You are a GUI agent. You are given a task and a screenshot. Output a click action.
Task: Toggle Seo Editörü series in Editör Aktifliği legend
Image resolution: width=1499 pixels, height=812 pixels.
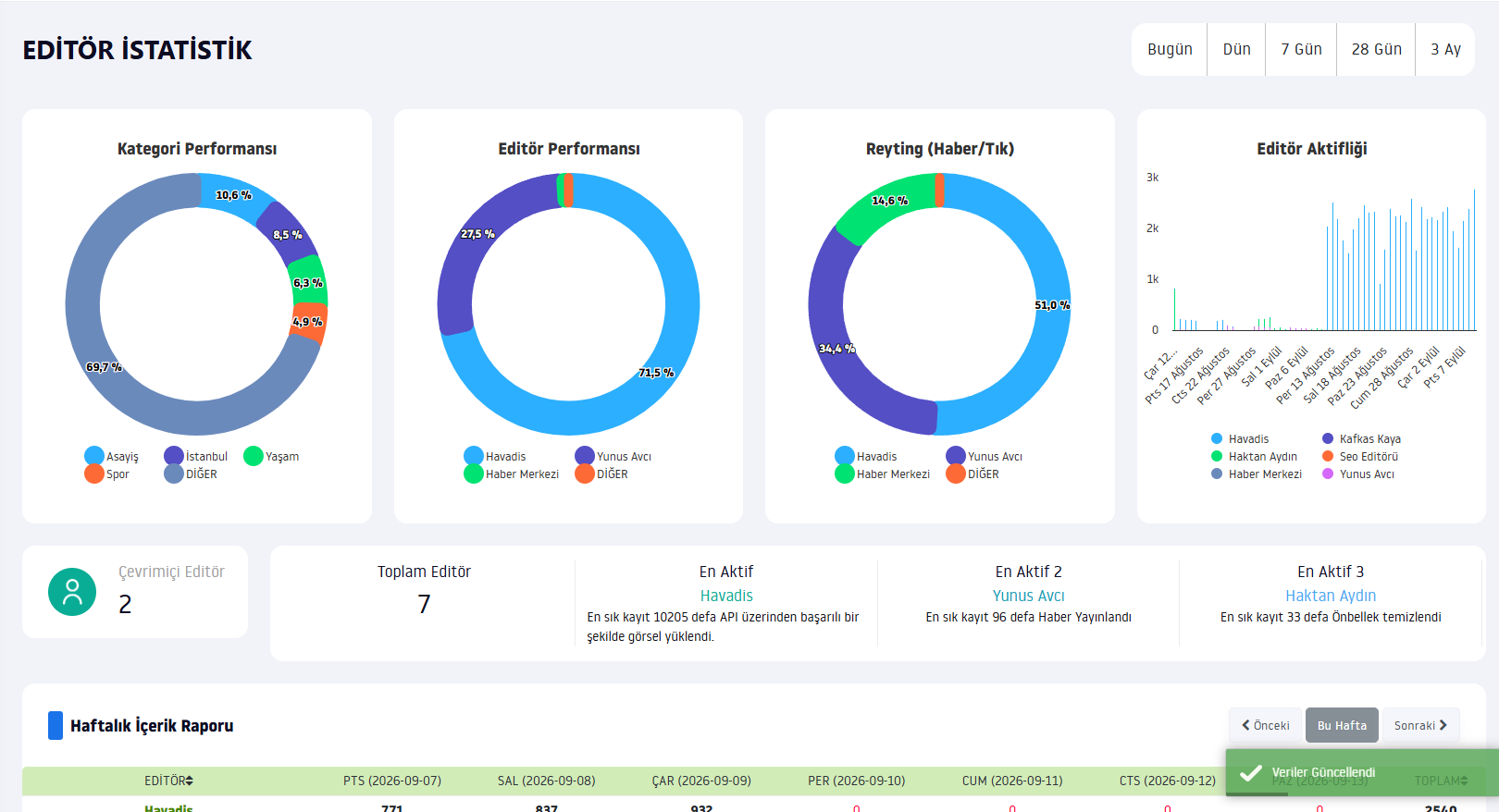1360,456
